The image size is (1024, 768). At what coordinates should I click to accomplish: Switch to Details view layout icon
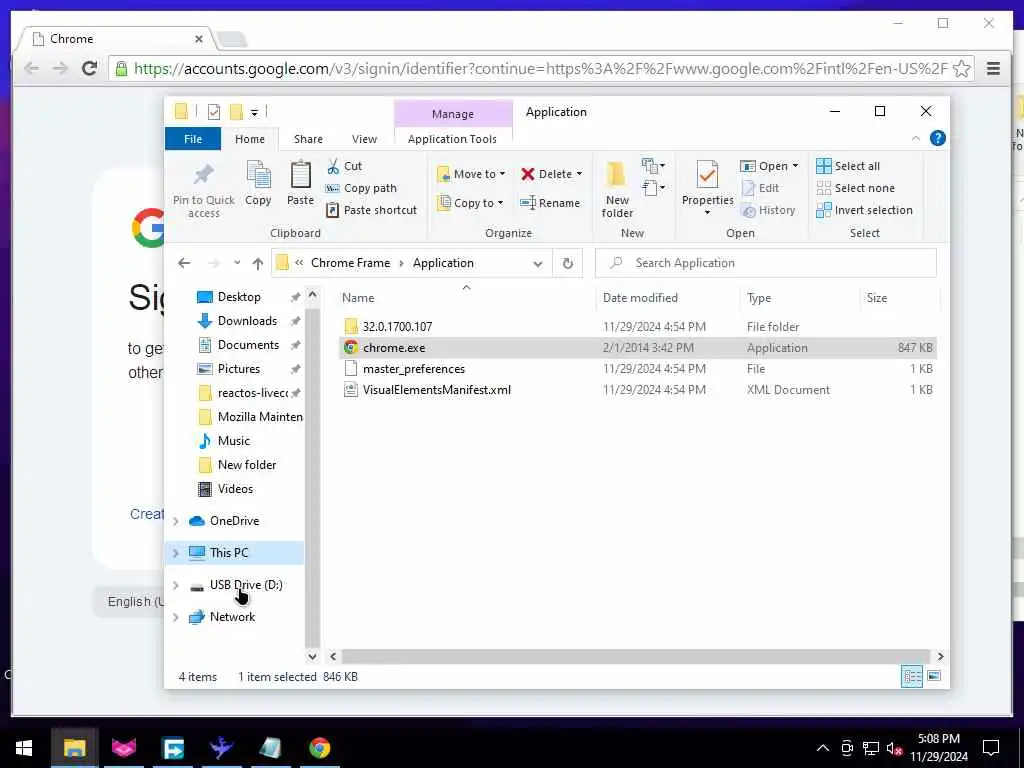click(912, 677)
